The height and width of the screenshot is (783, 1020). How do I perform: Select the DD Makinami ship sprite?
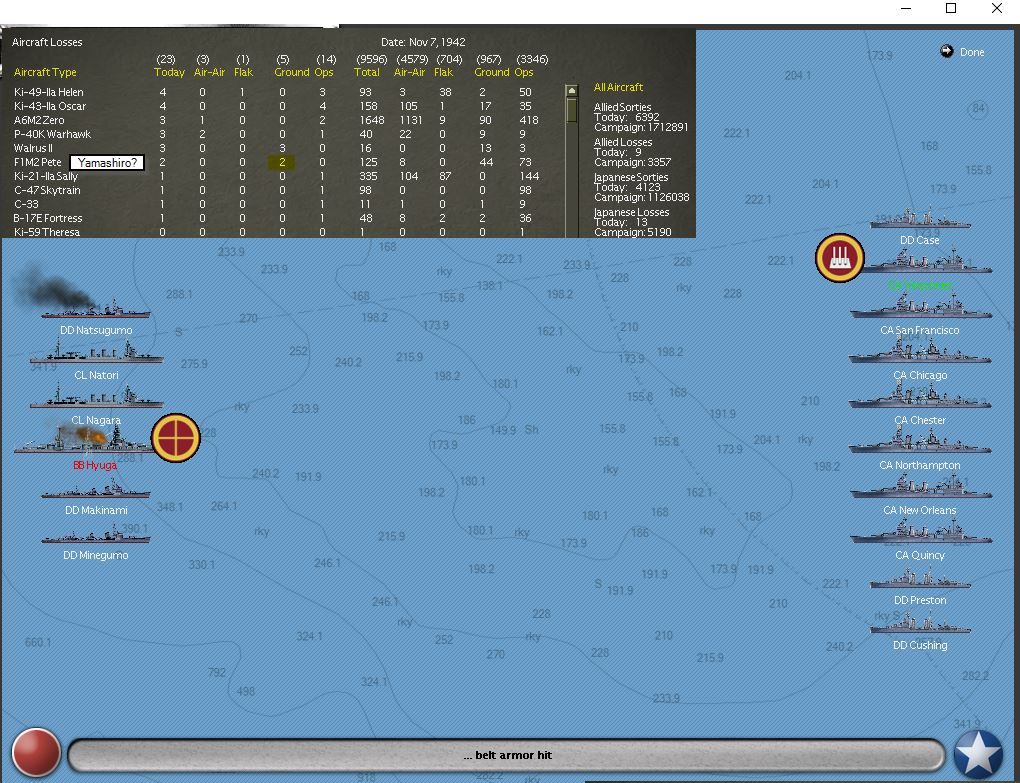[x=96, y=489]
